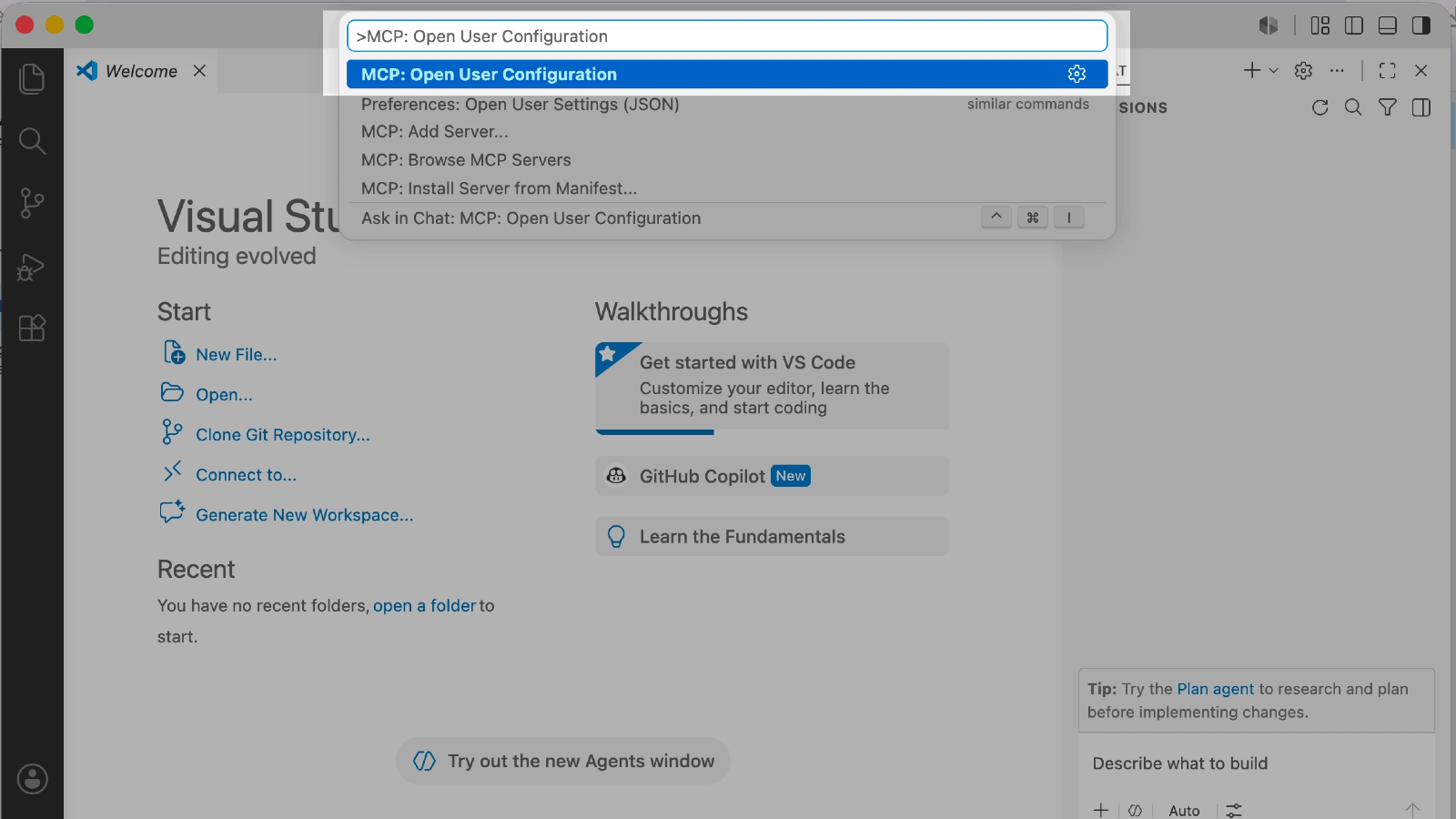Open the Accounts menu icon

pos(33,779)
